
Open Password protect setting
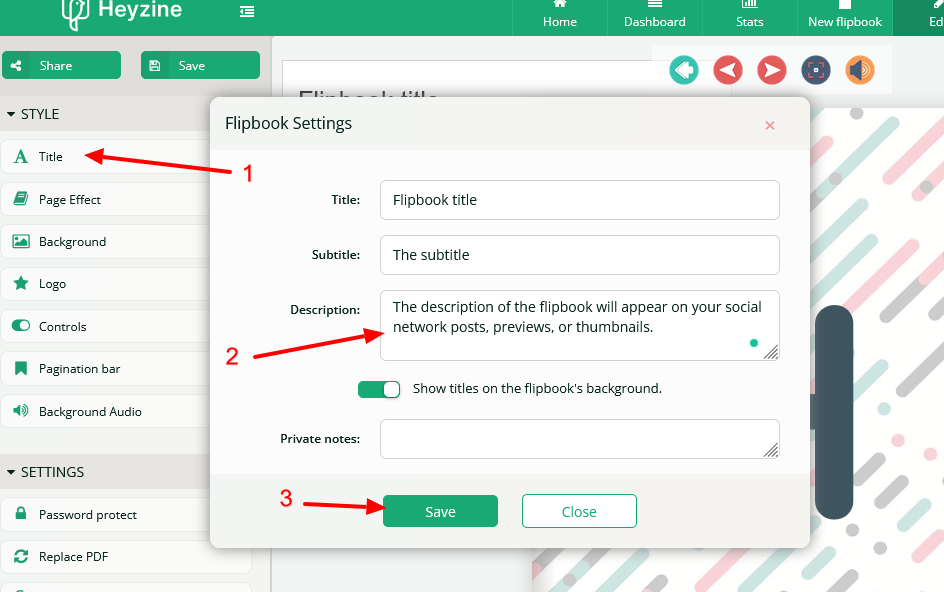[105, 514]
